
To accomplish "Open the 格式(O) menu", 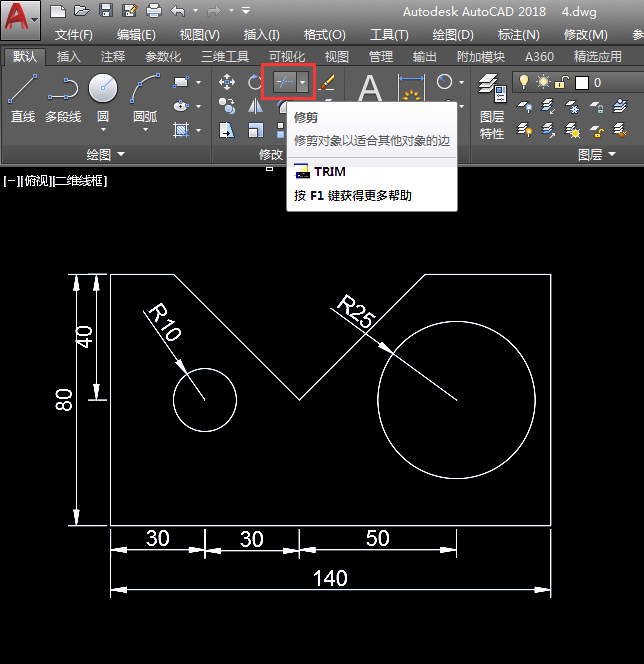I will click(324, 34).
